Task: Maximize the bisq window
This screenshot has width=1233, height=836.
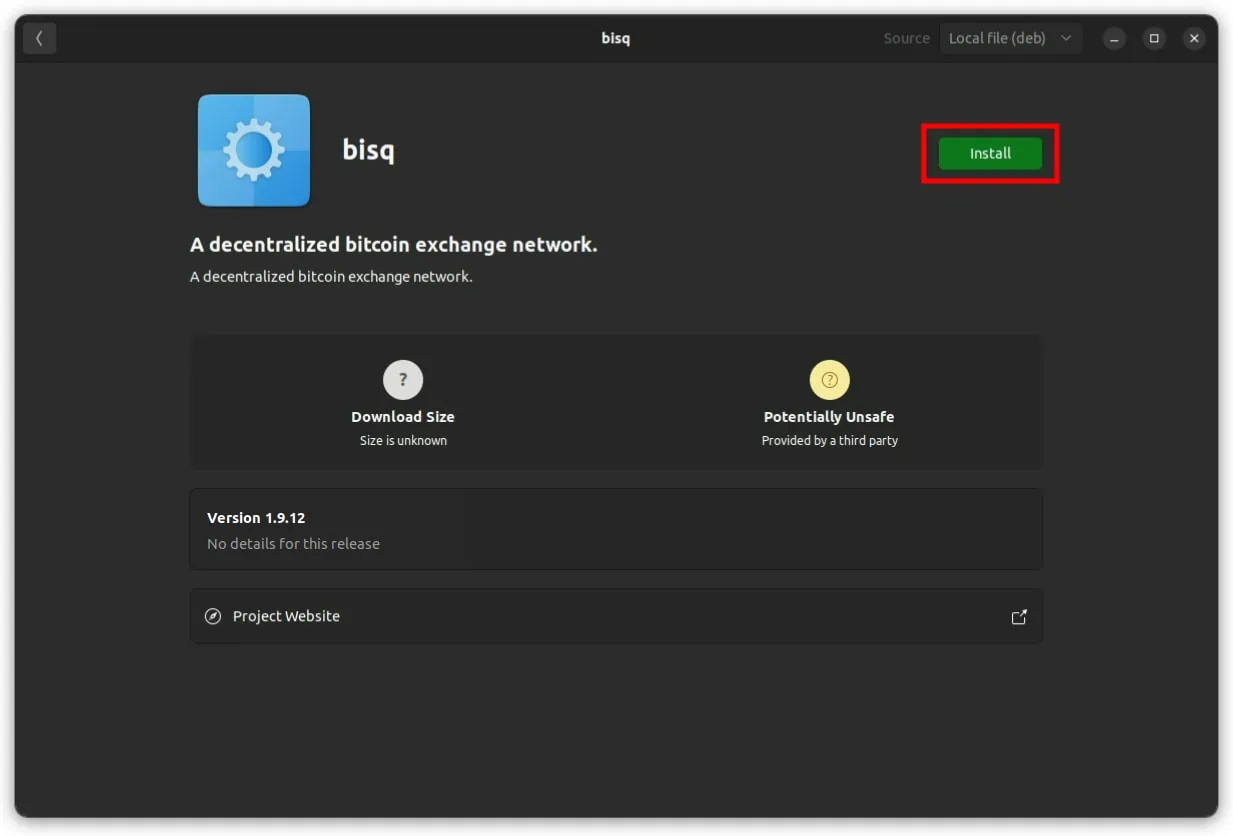Action: (1154, 38)
